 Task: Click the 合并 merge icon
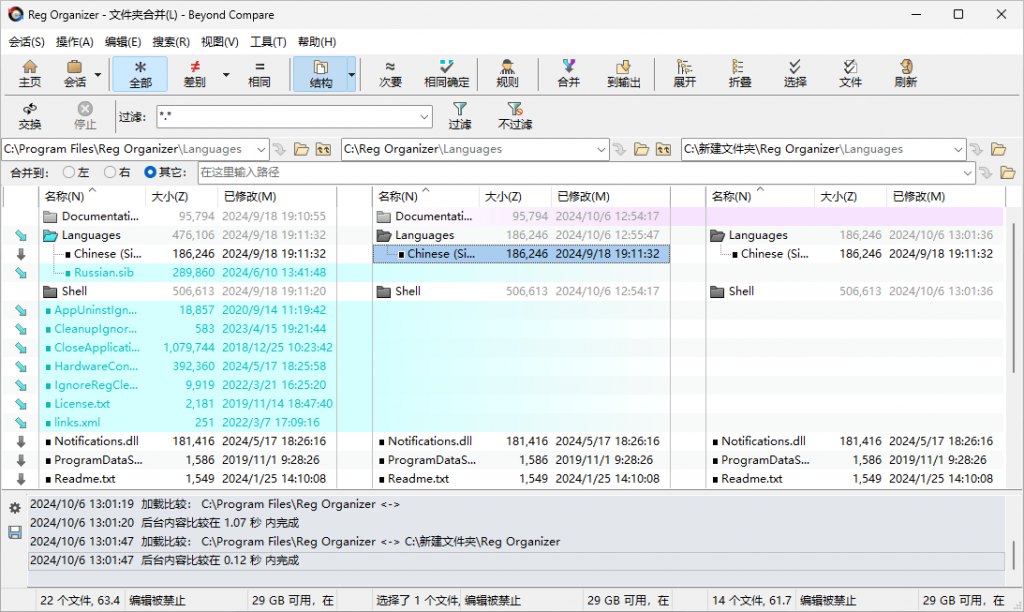tap(568, 74)
